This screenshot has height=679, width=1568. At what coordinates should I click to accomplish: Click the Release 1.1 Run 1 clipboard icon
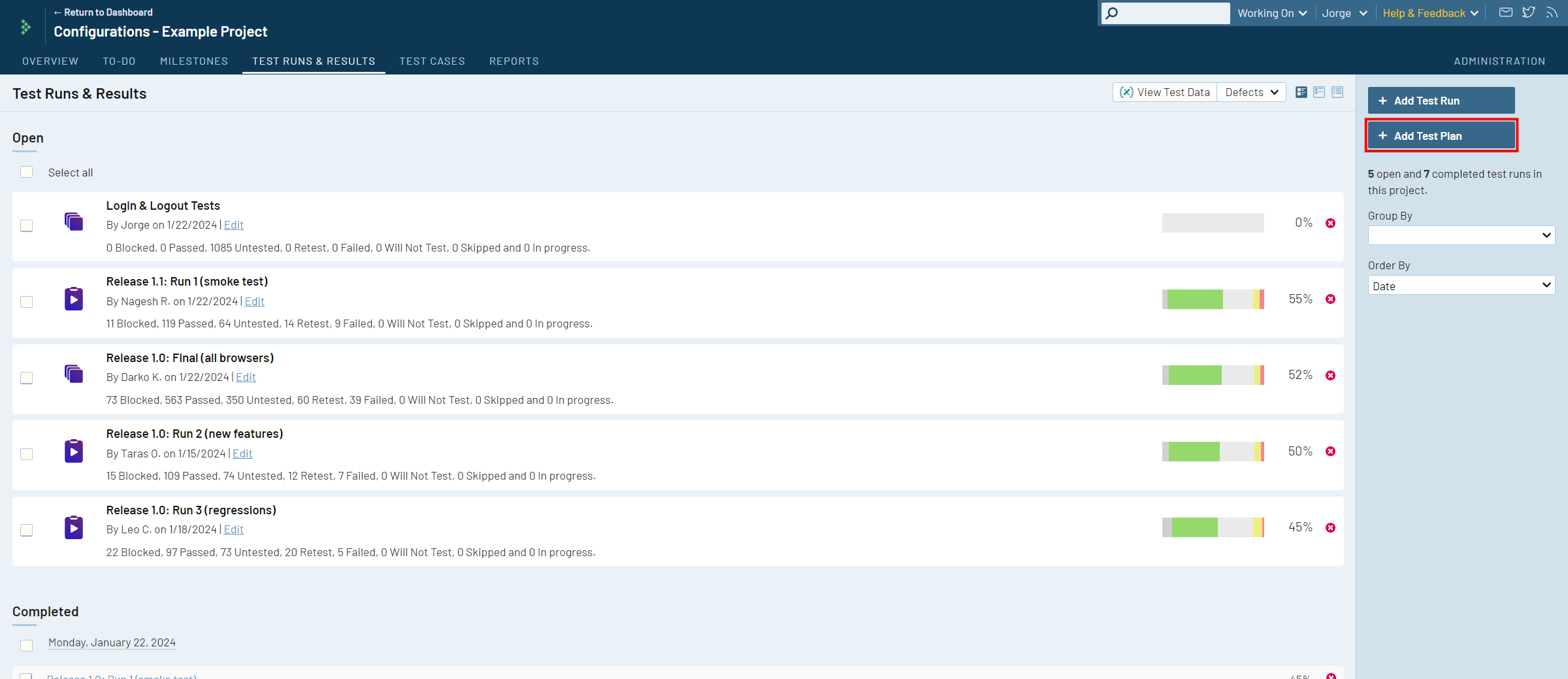coord(74,299)
